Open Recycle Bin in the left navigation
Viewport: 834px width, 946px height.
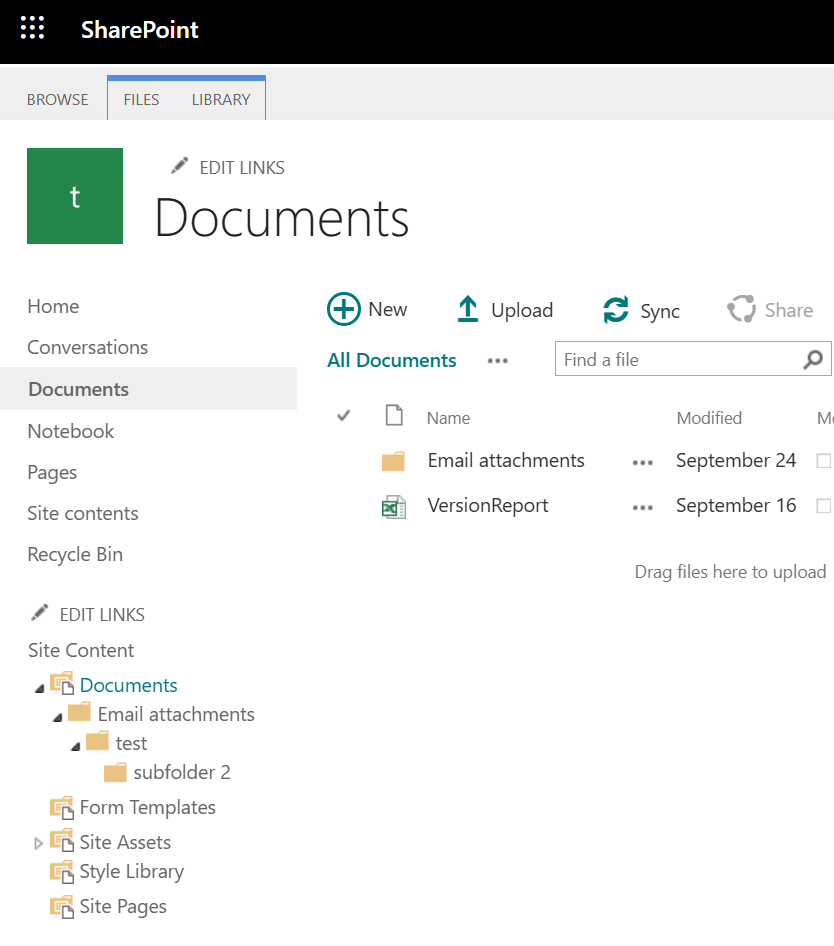[x=75, y=554]
